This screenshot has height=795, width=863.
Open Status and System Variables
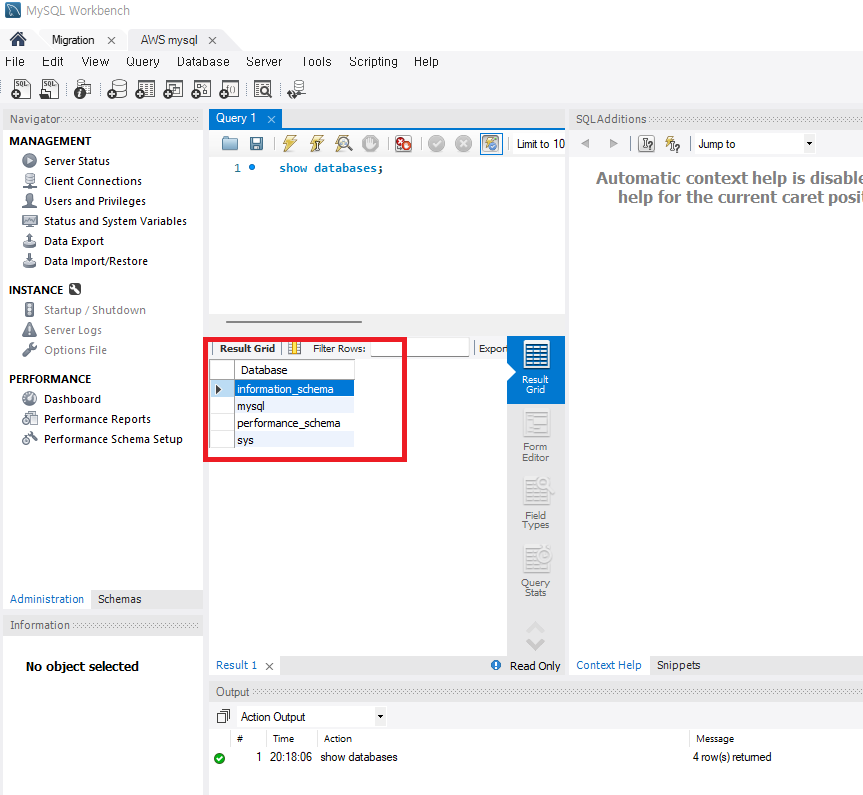tap(115, 221)
